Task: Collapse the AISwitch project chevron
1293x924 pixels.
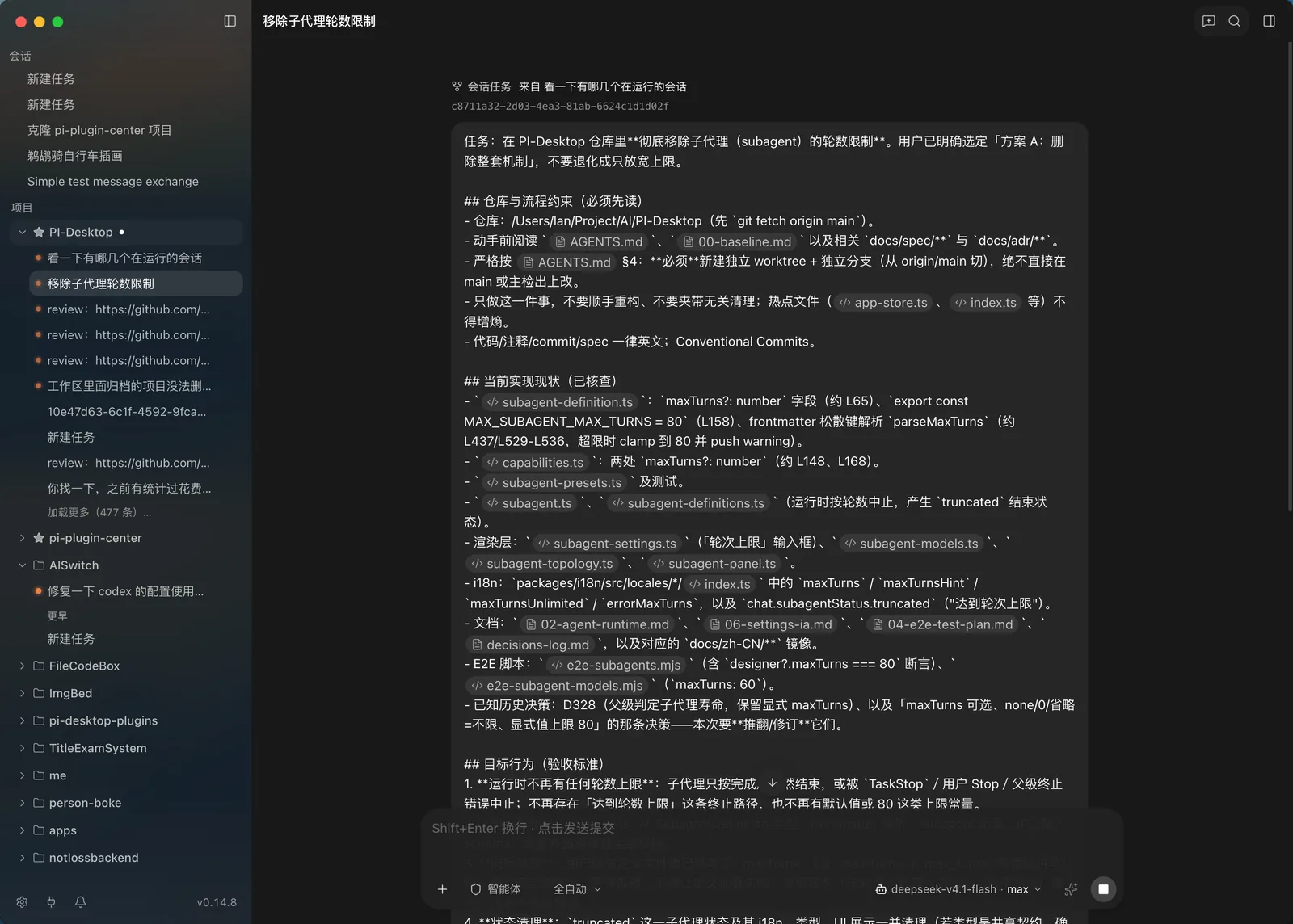Action: 22,565
